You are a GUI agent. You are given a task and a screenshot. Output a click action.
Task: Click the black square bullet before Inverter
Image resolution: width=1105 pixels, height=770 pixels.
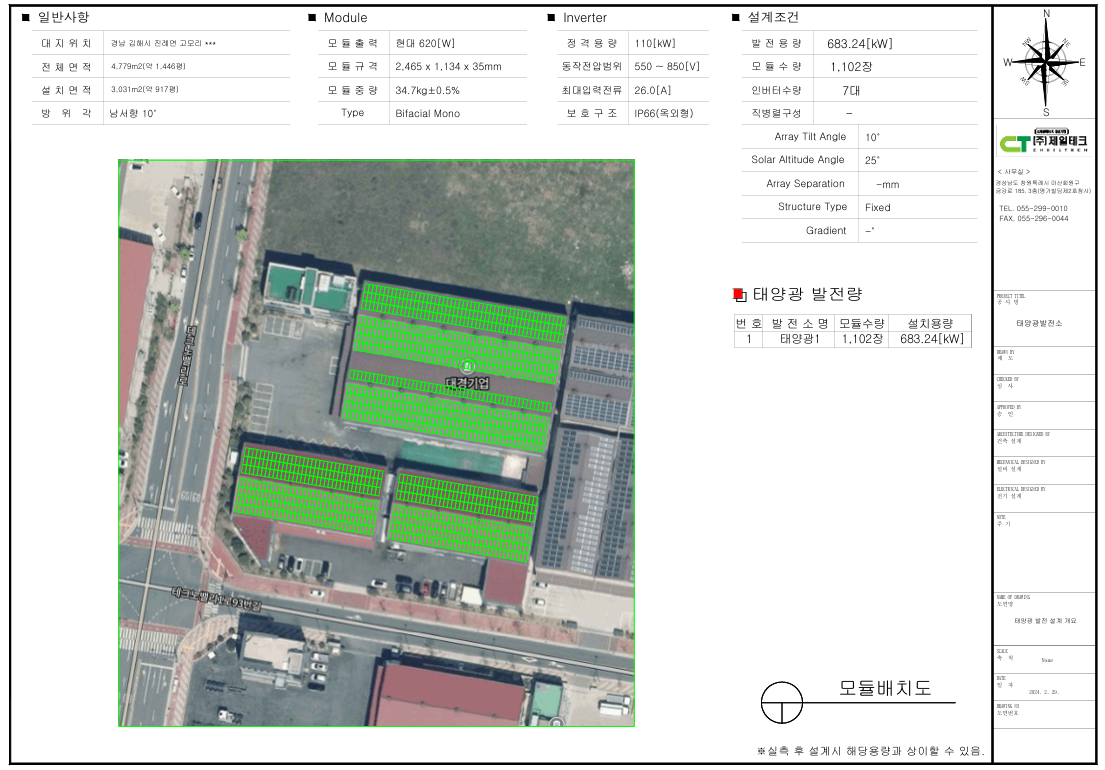(x=552, y=18)
